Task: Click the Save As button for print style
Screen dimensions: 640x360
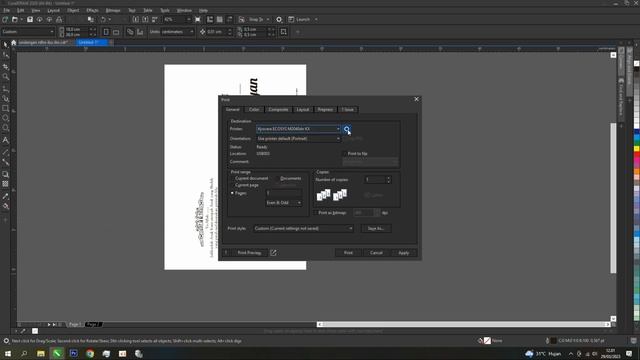Action: pyautogui.click(x=376, y=229)
